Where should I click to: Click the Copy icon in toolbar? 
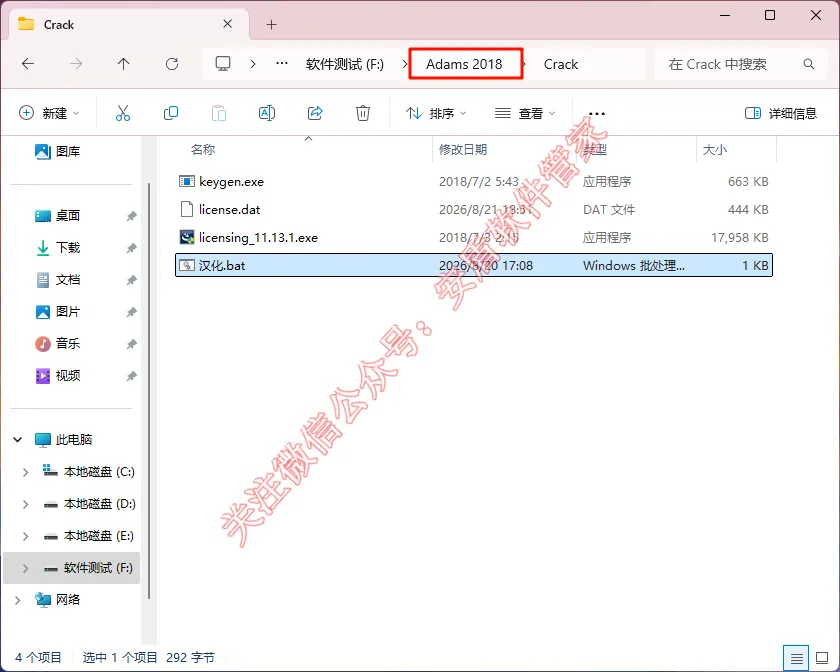pyautogui.click(x=171, y=113)
